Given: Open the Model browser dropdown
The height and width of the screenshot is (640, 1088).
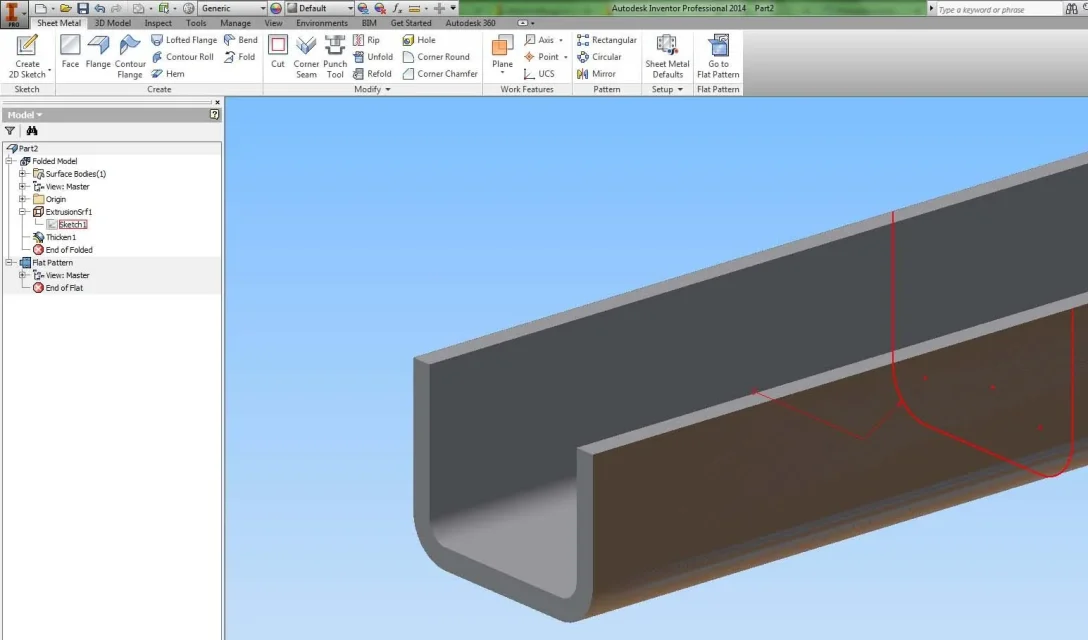Looking at the screenshot, I should 25,115.
